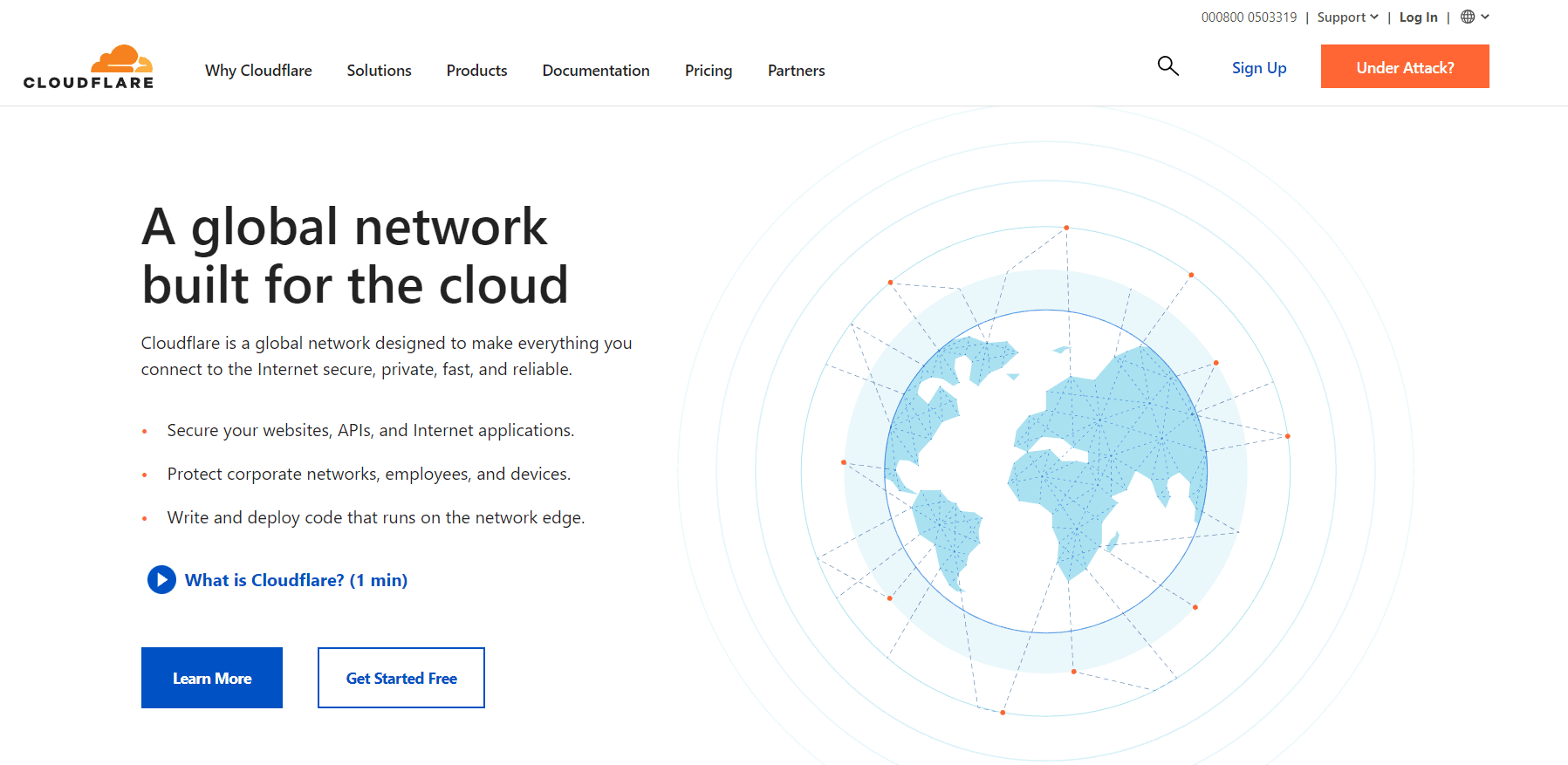Go to the Documentation menu item
The image size is (1568, 765).
tap(596, 71)
